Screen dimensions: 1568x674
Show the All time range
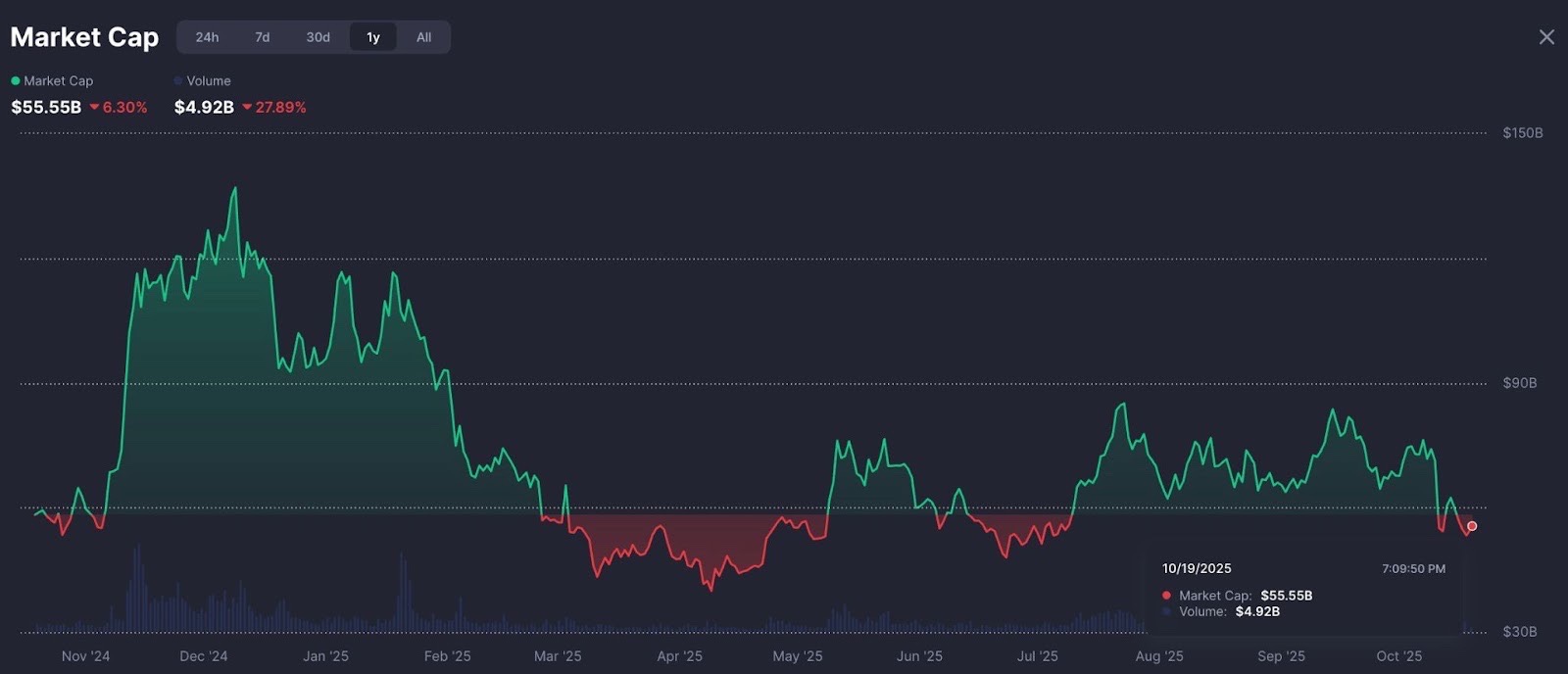click(423, 37)
